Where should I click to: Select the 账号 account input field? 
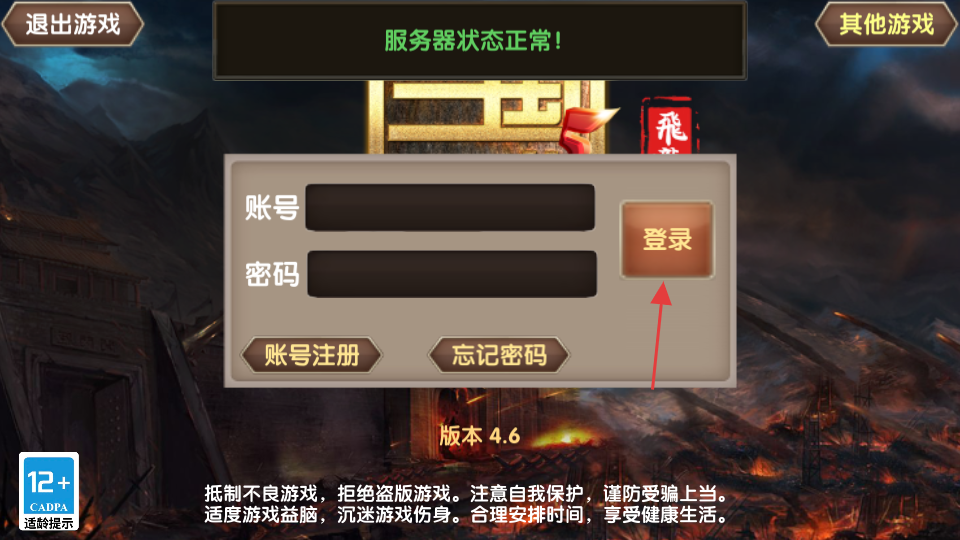click(x=450, y=208)
